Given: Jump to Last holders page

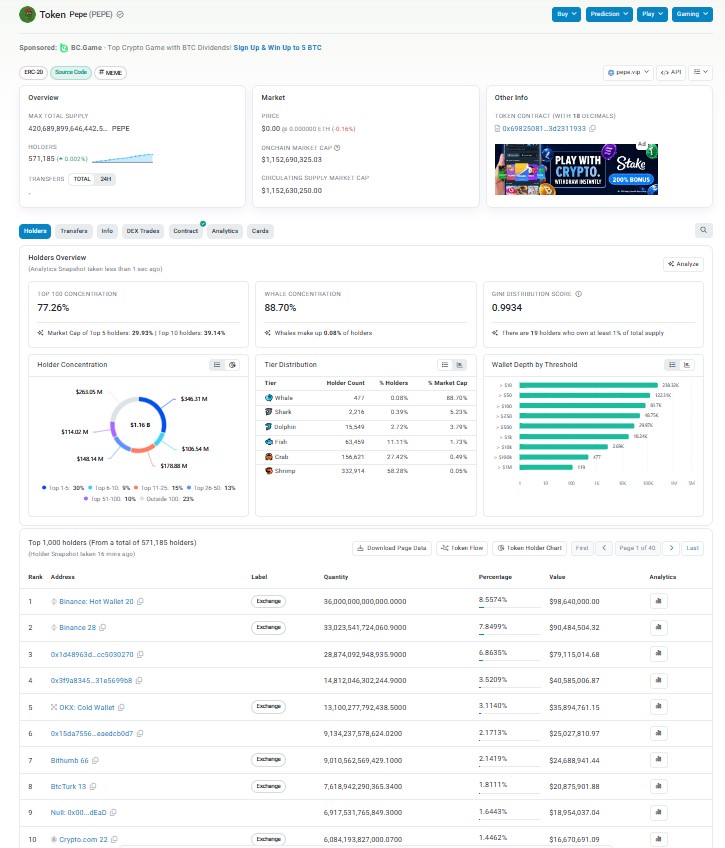Looking at the screenshot, I should pos(693,548).
